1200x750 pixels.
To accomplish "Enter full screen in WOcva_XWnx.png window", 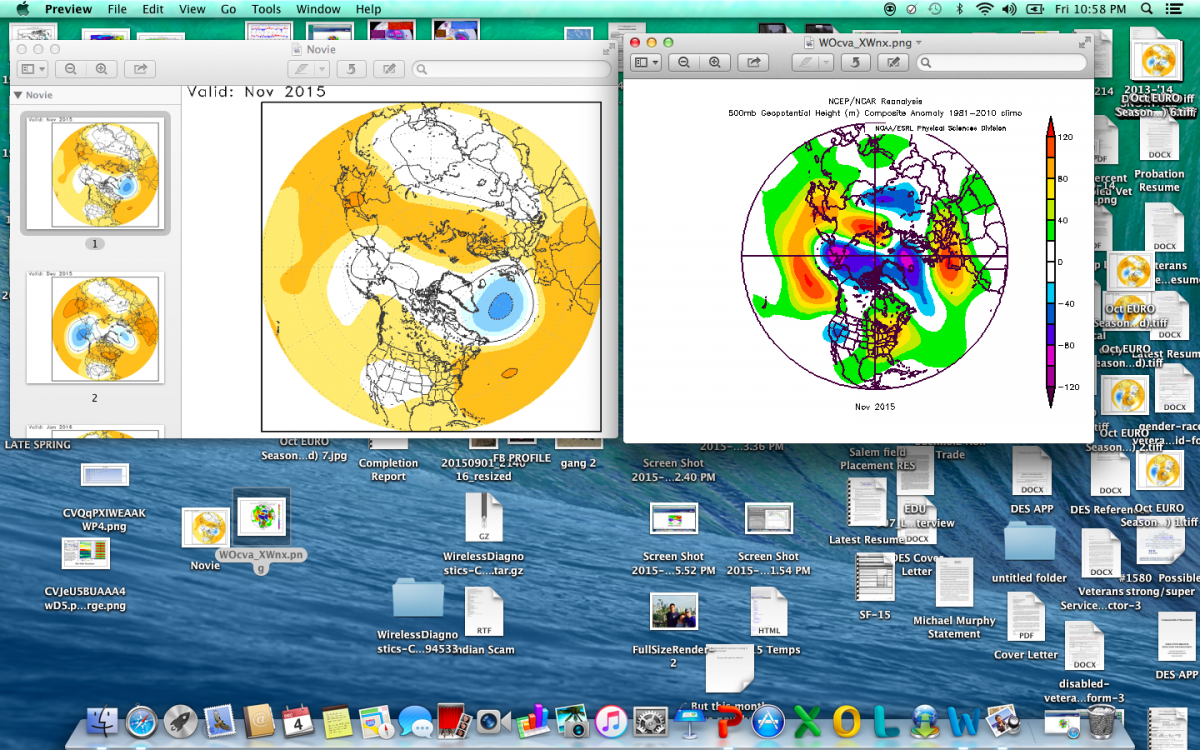I will (x=1084, y=43).
